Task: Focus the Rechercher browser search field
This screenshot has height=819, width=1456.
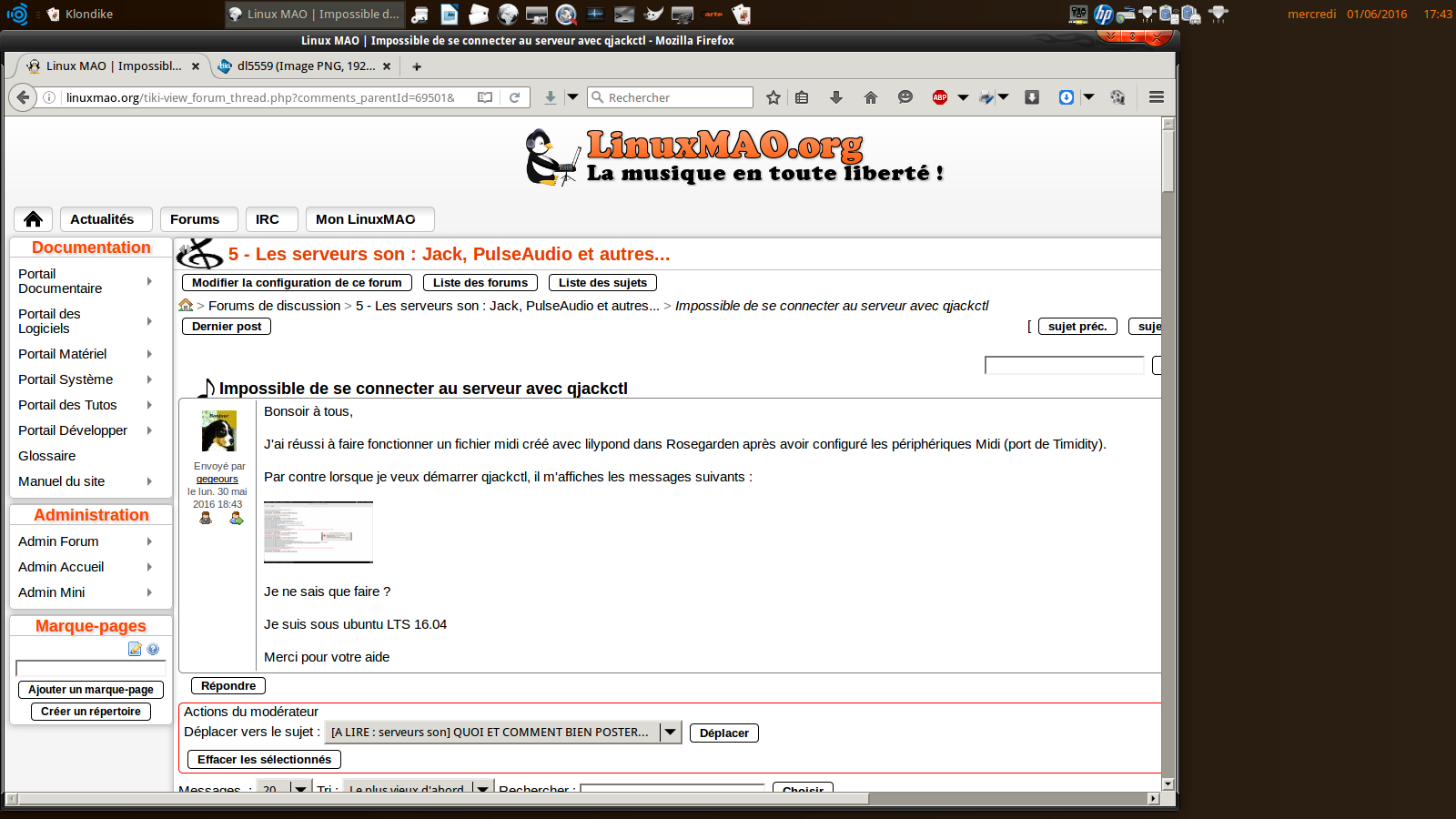Action: 670,97
